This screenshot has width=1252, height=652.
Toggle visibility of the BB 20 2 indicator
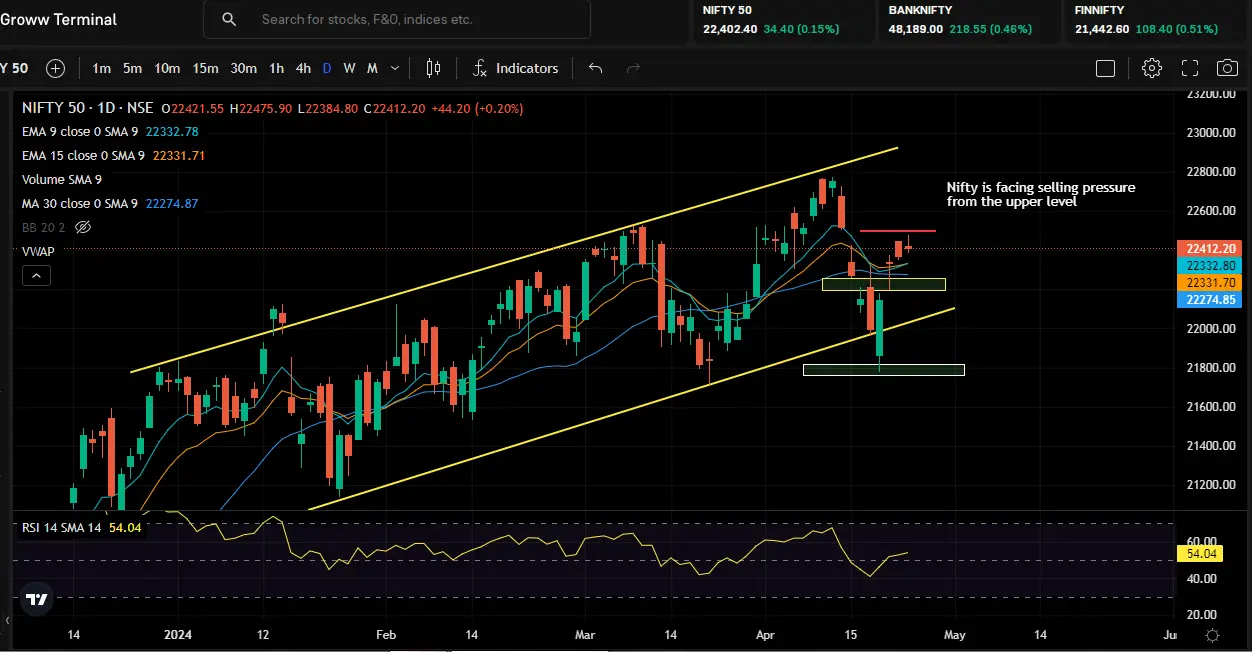pos(83,227)
